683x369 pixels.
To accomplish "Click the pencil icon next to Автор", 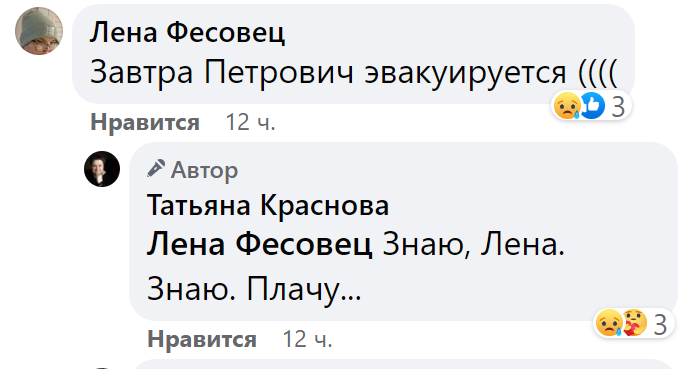I will (156, 169).
